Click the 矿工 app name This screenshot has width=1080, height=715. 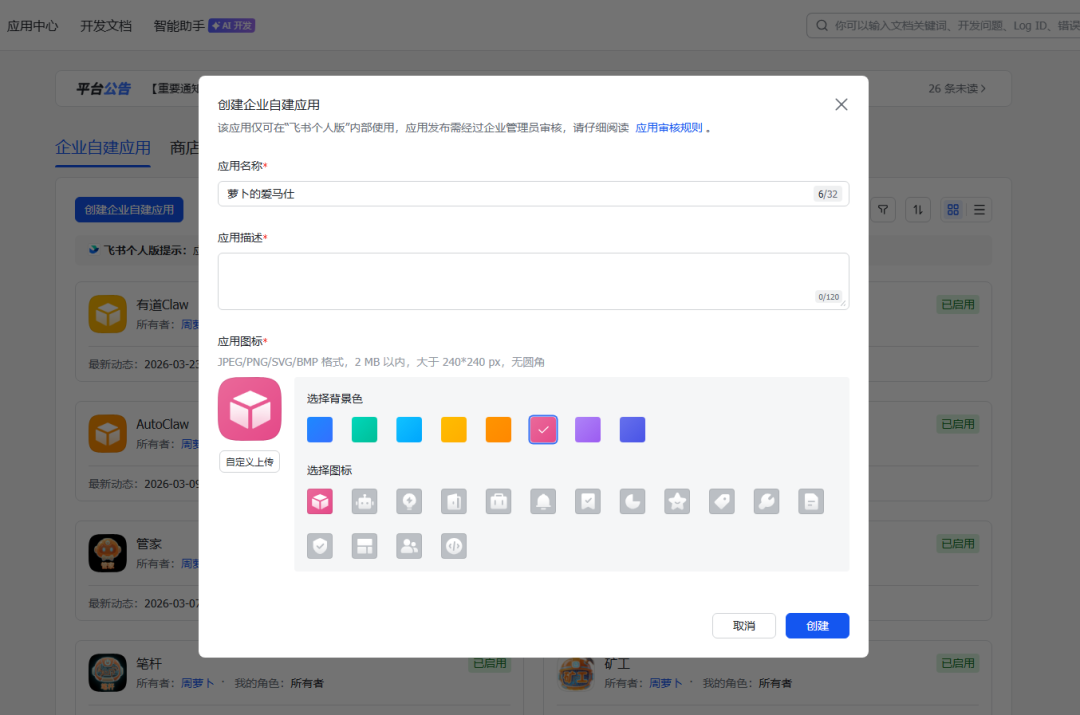pyautogui.click(x=617, y=663)
